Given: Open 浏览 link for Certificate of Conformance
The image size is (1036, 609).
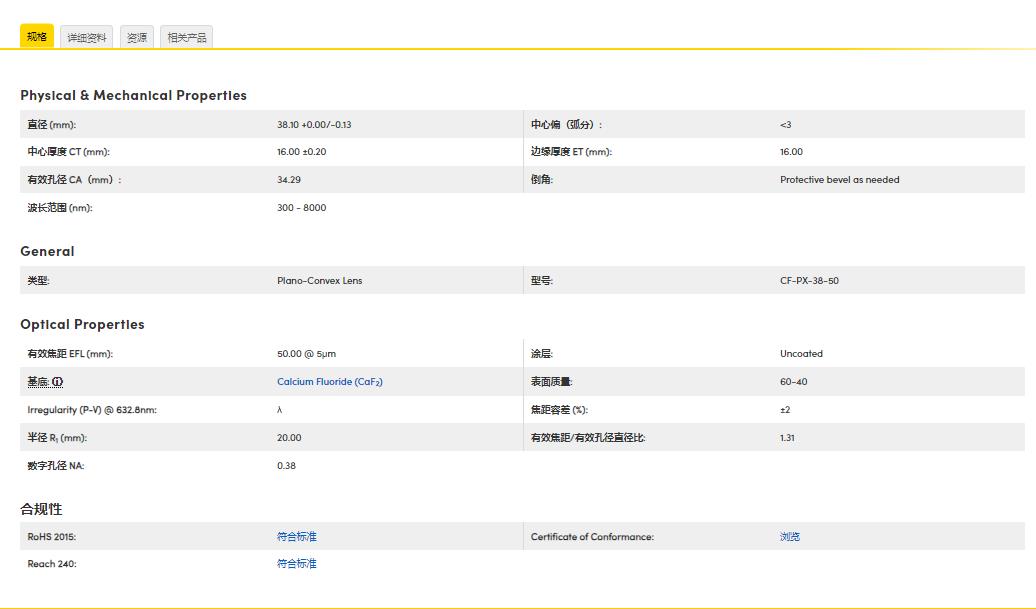Looking at the screenshot, I should (790, 537).
